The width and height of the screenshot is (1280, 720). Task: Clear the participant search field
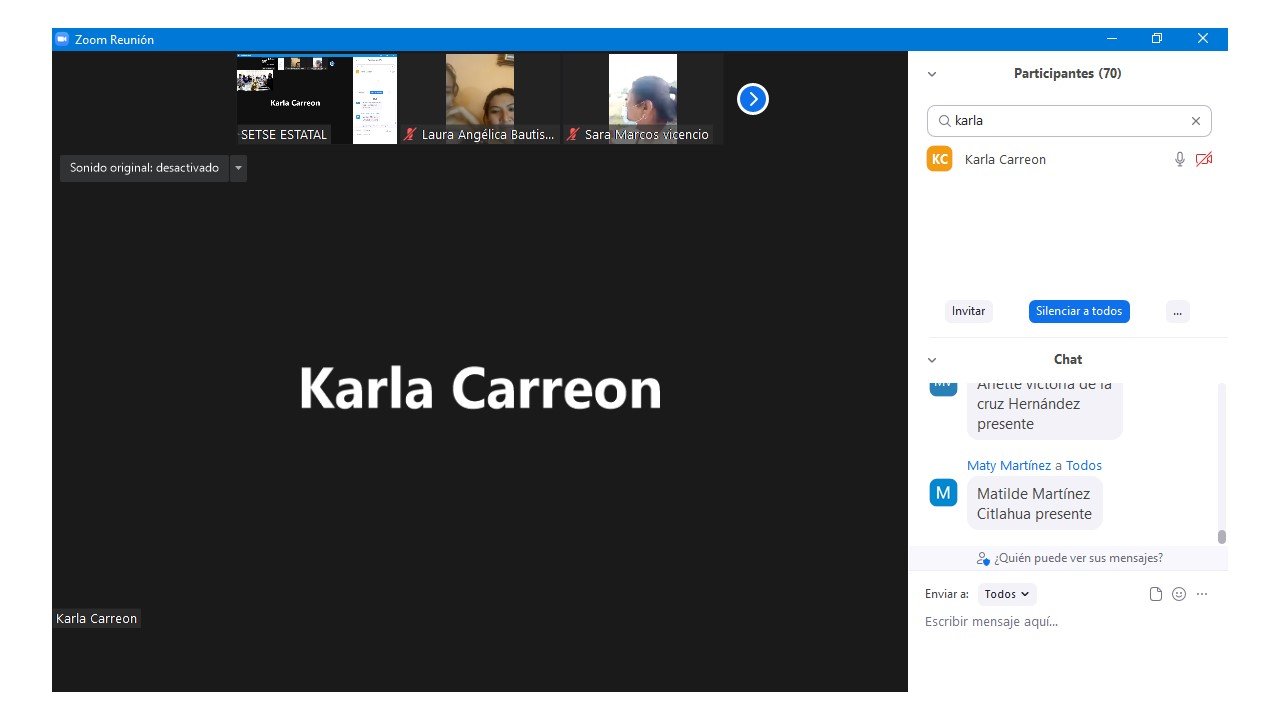(x=1195, y=121)
